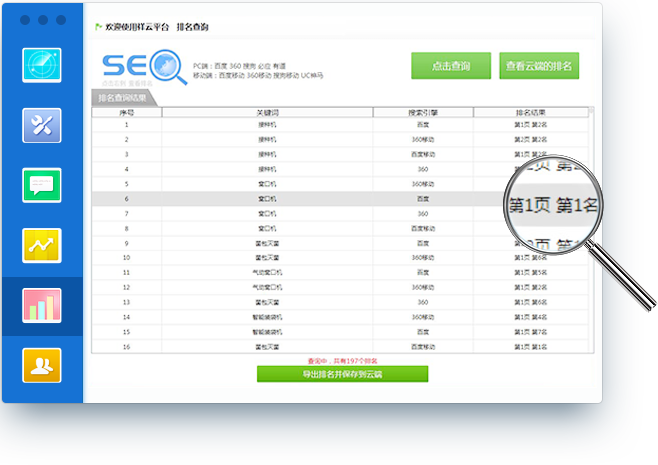Click 360 search engine cell in row 13
This screenshot has width=658, height=465.
(x=423, y=302)
